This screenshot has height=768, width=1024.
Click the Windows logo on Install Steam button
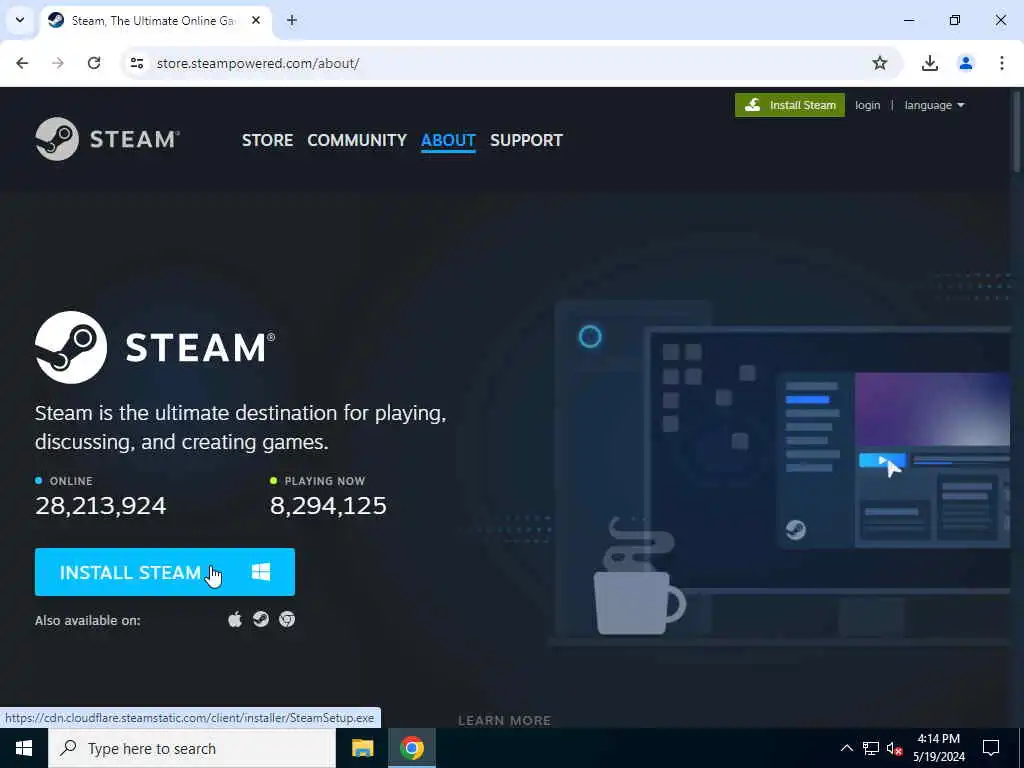click(x=261, y=572)
